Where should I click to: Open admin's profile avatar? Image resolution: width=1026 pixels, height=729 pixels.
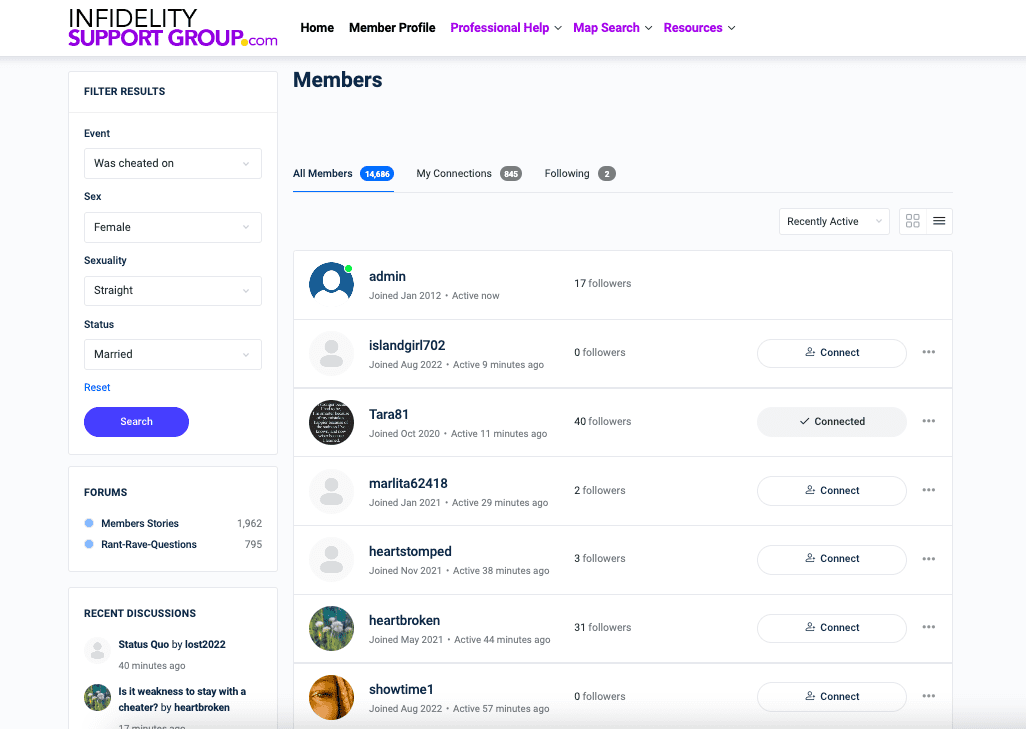point(331,285)
